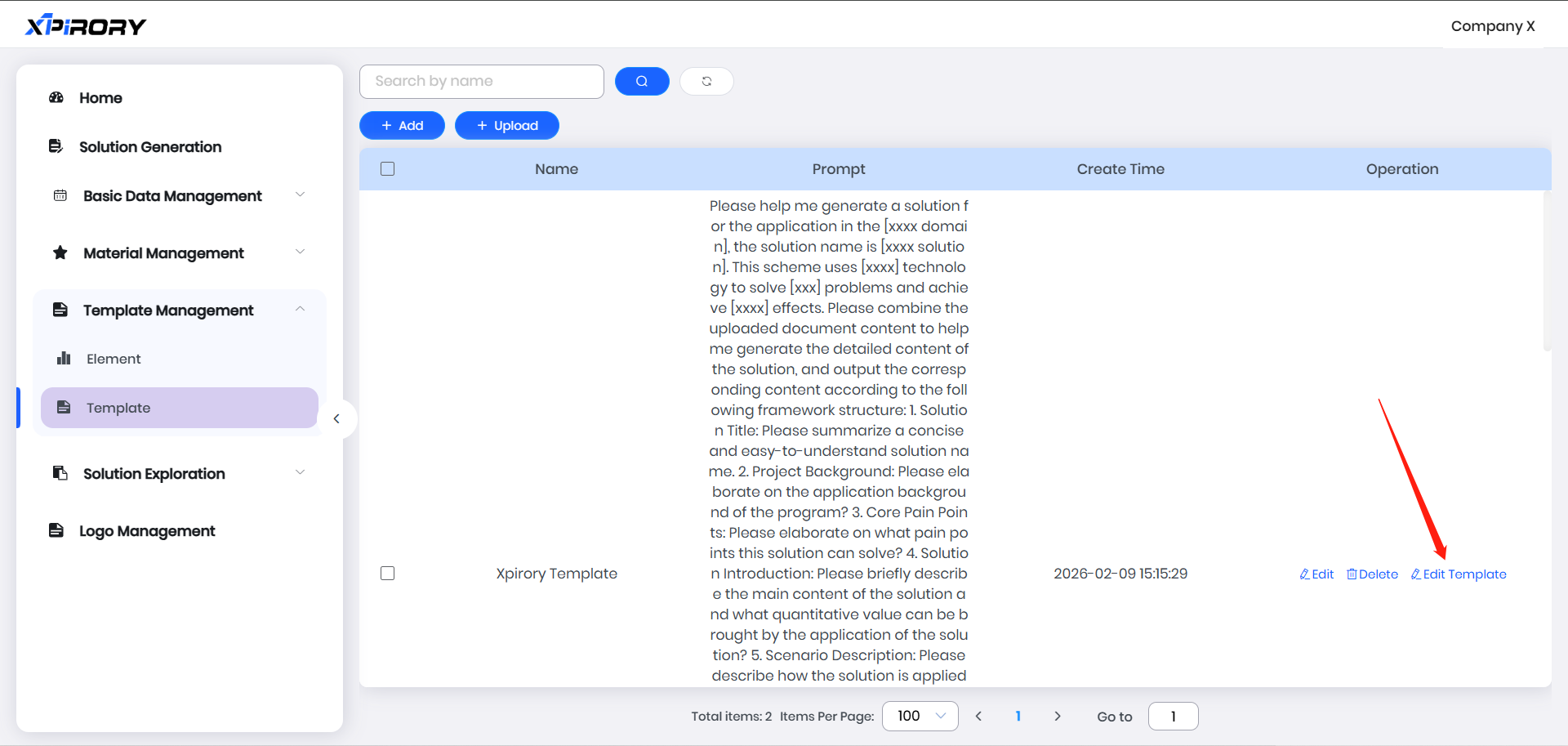Image resolution: width=1568 pixels, height=746 pixels.
Task: Delete the Xpirory Template row
Action: (x=1372, y=574)
